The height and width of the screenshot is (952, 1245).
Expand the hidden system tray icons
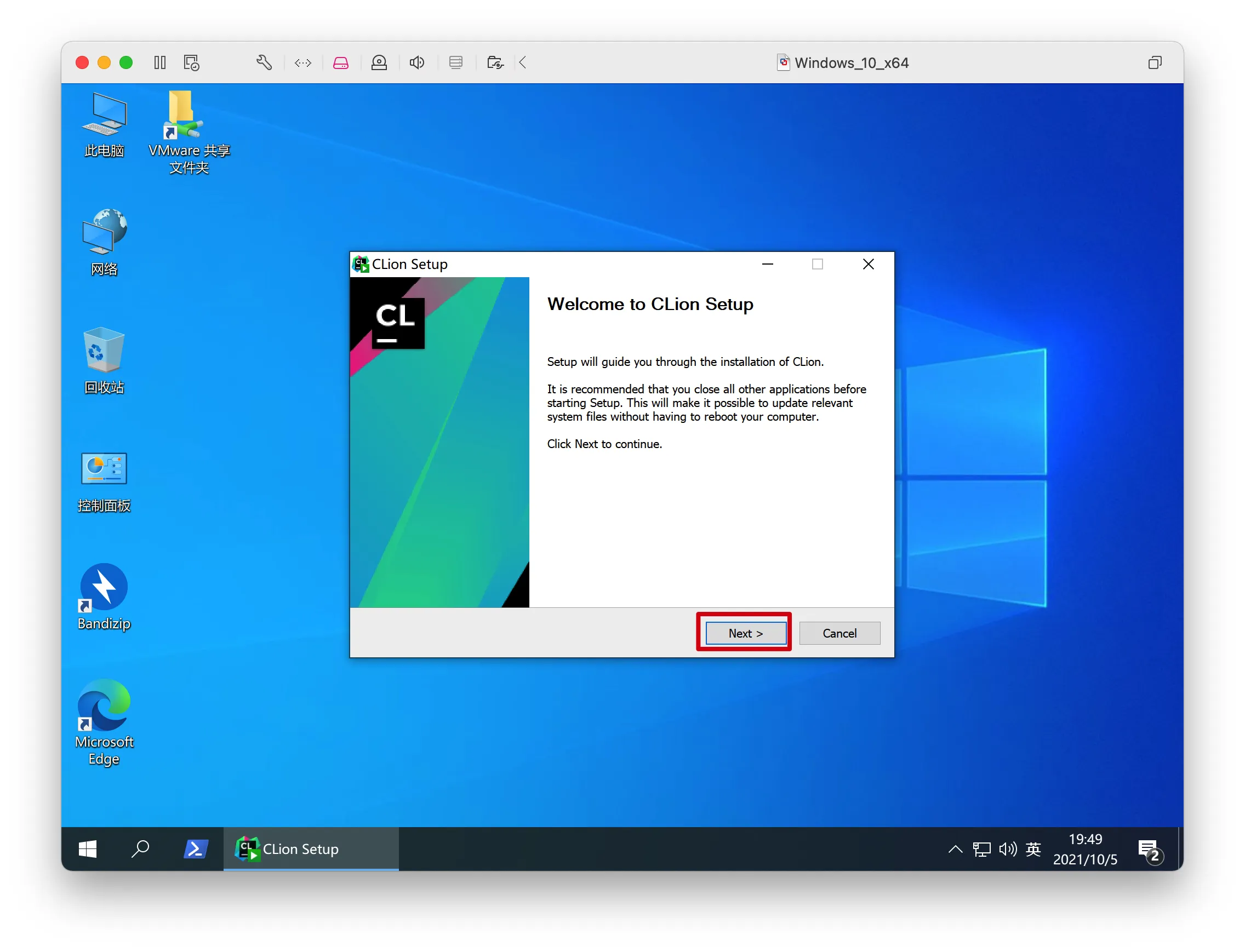click(x=955, y=849)
